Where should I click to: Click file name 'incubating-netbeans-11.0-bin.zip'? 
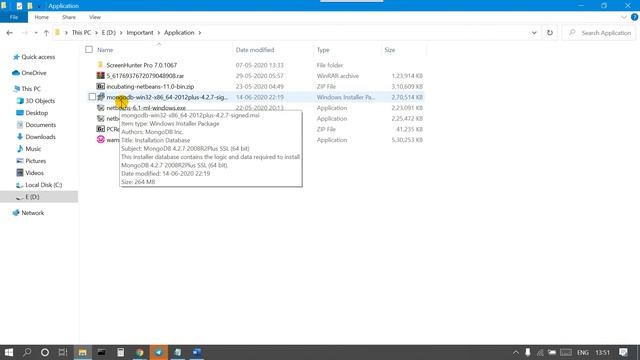[150, 87]
